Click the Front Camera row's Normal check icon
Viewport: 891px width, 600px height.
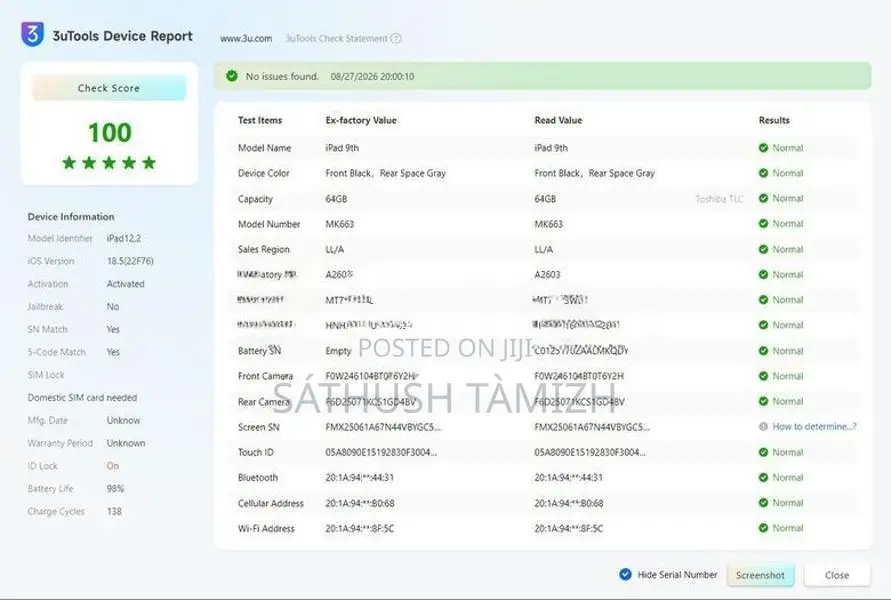[x=763, y=376]
